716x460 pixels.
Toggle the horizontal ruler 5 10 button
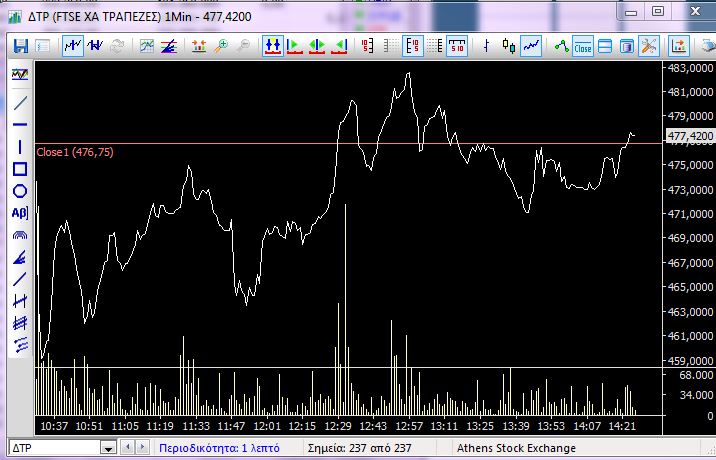[x=457, y=46]
